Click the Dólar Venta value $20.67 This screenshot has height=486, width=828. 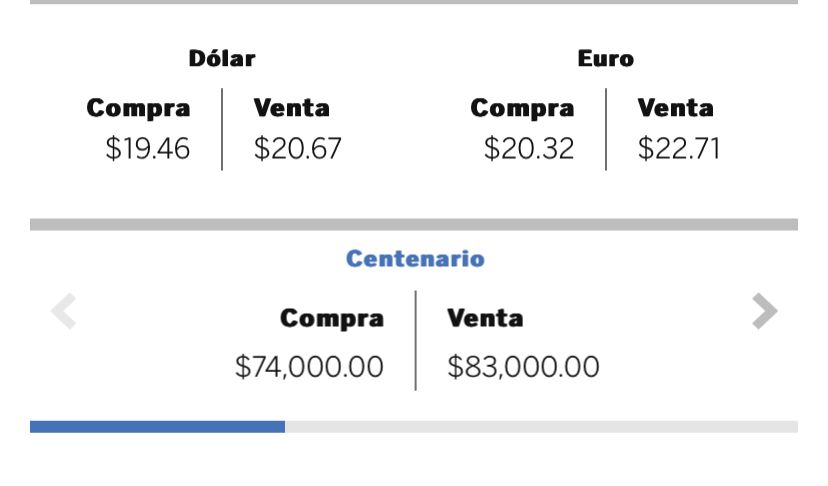[298, 148]
